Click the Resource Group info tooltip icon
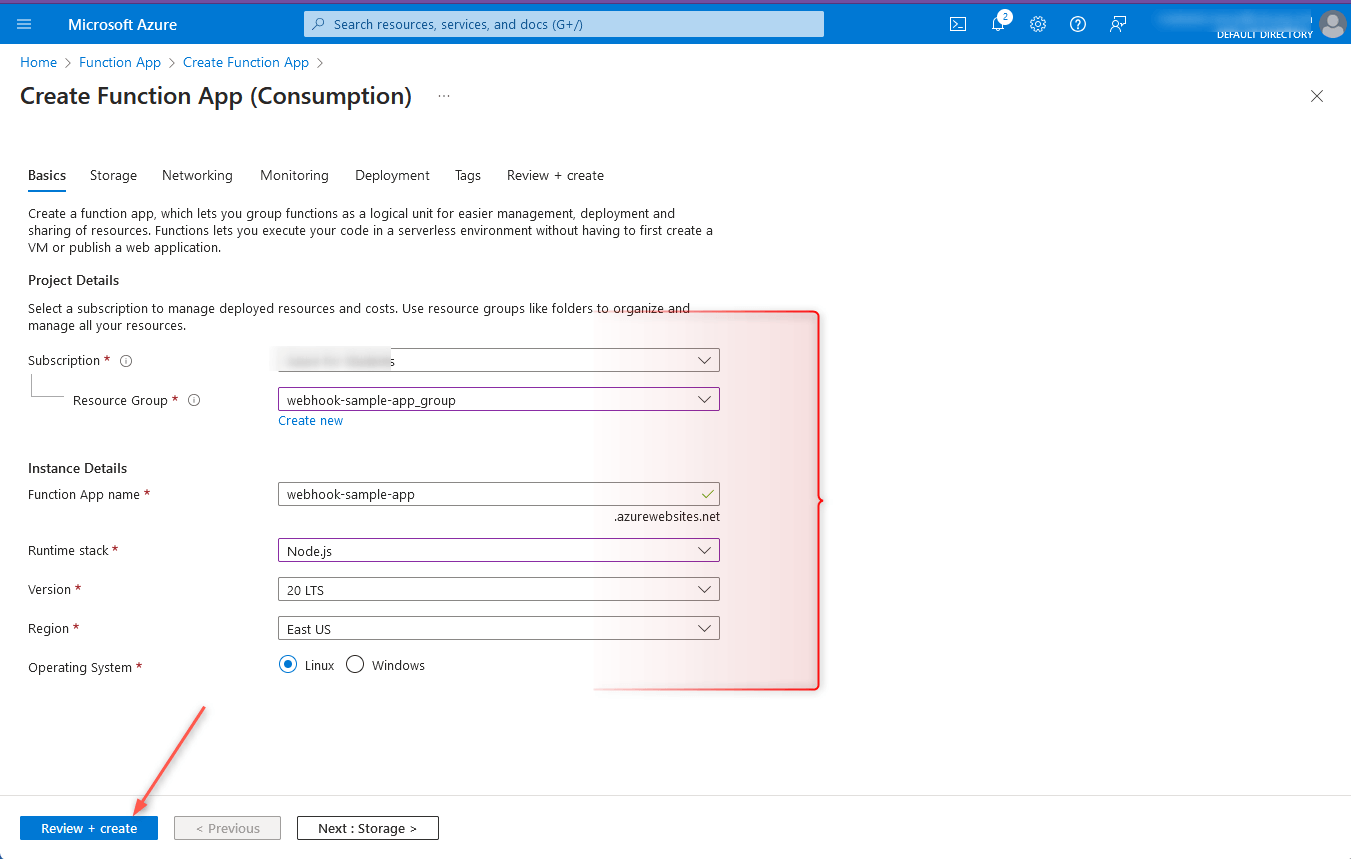Screen dimensions: 1351x859 tap(193, 399)
